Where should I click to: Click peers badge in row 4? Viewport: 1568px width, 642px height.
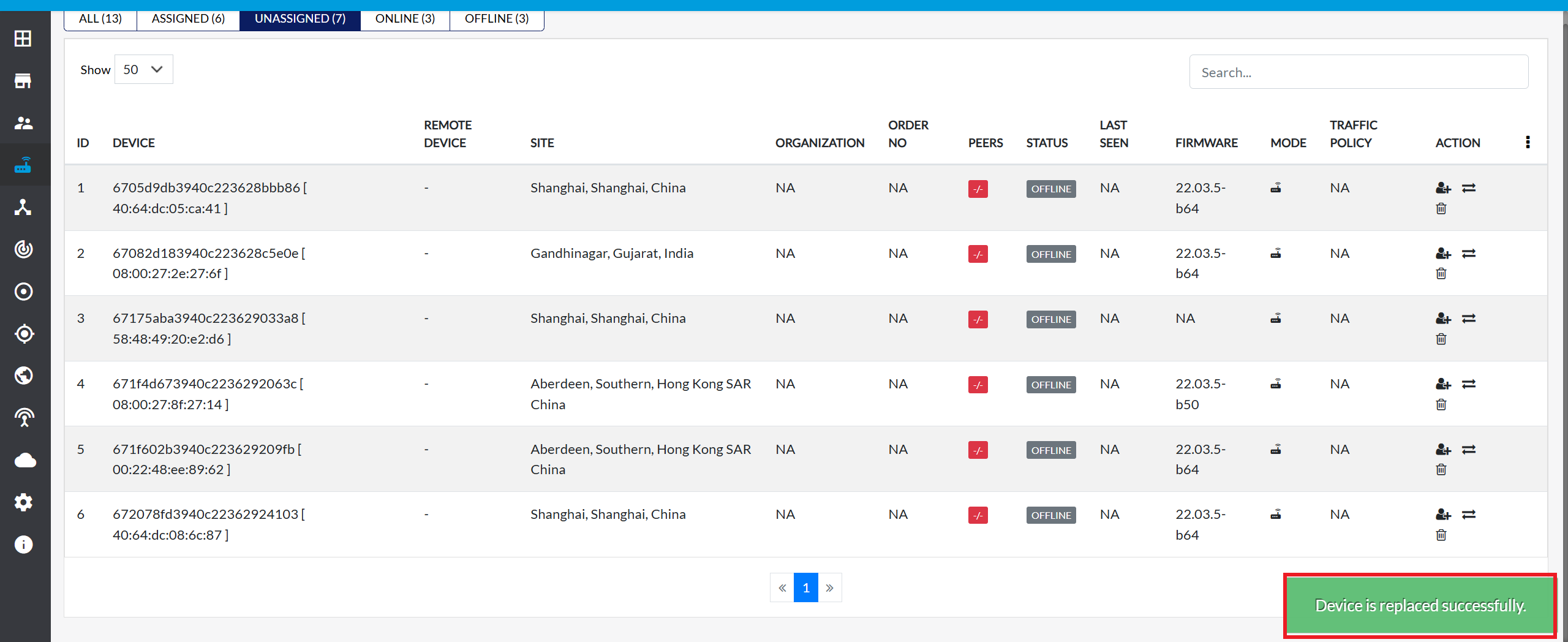tap(978, 385)
